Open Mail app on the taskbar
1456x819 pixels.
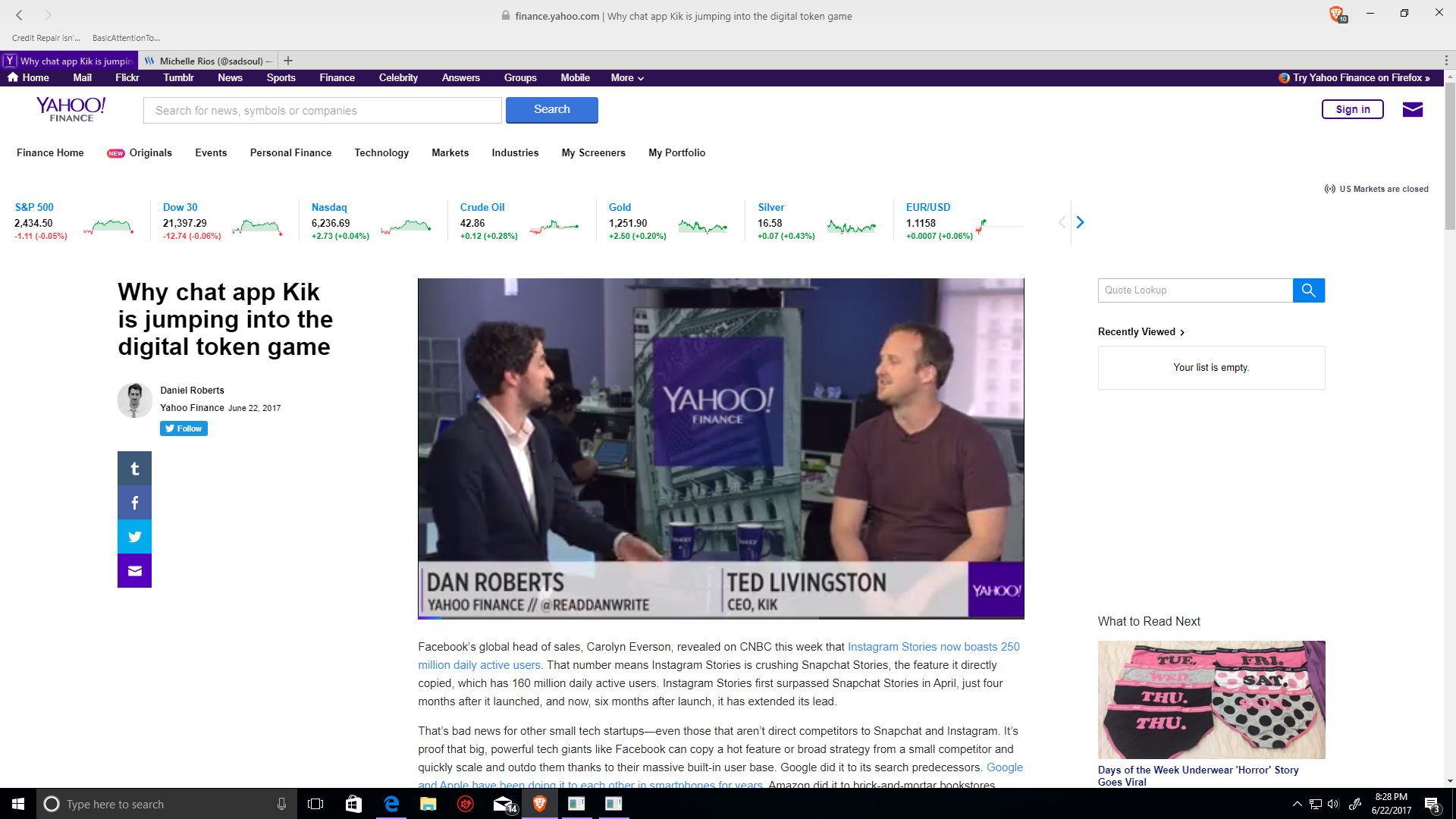pos(504,804)
